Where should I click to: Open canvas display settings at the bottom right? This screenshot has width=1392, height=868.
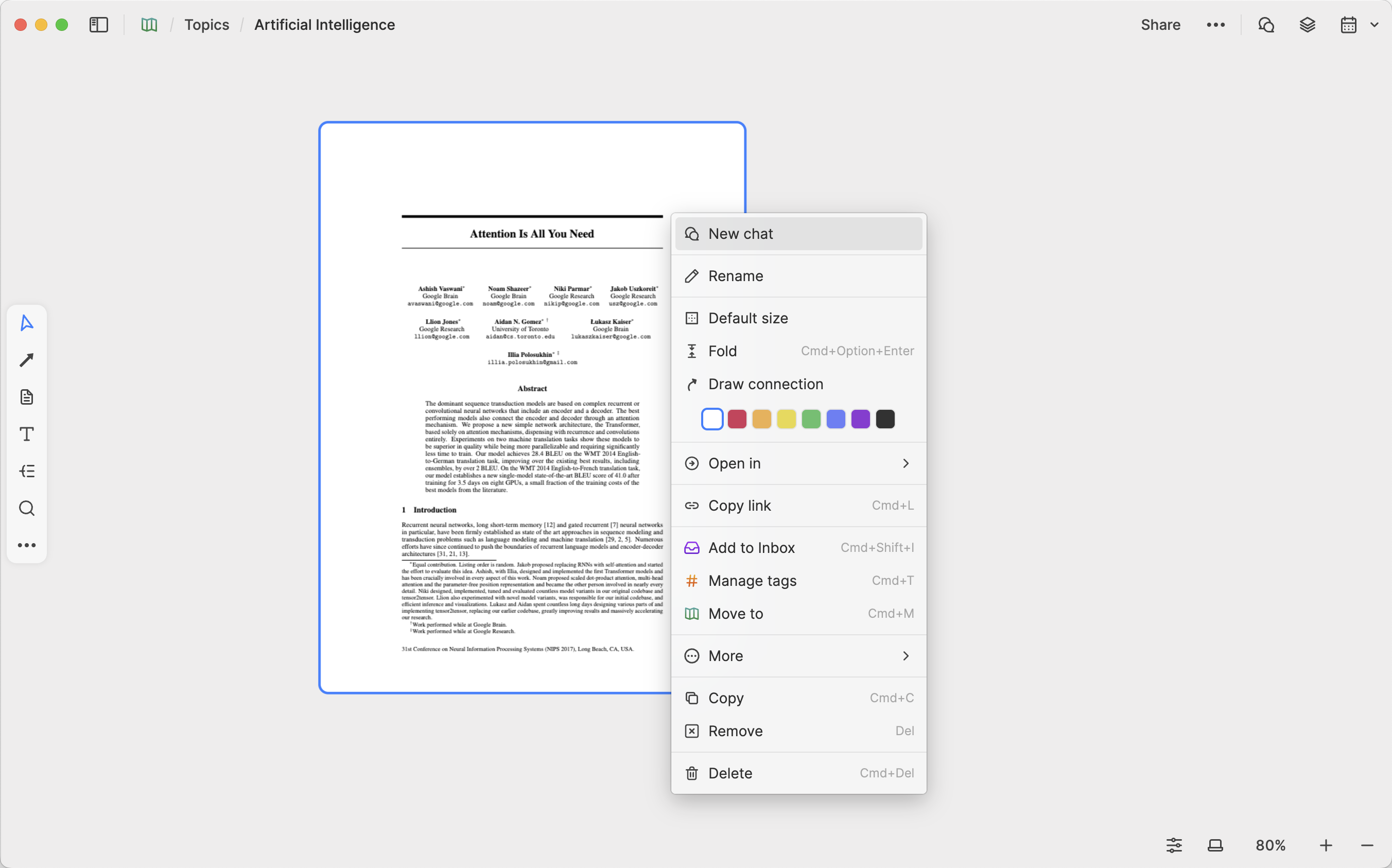pos(1174,844)
